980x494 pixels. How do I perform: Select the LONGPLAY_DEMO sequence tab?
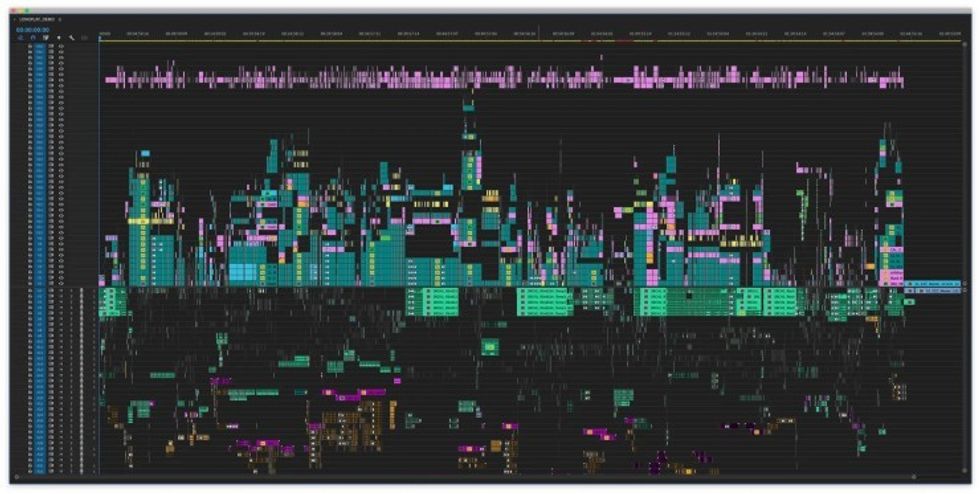pyautogui.click(x=38, y=20)
